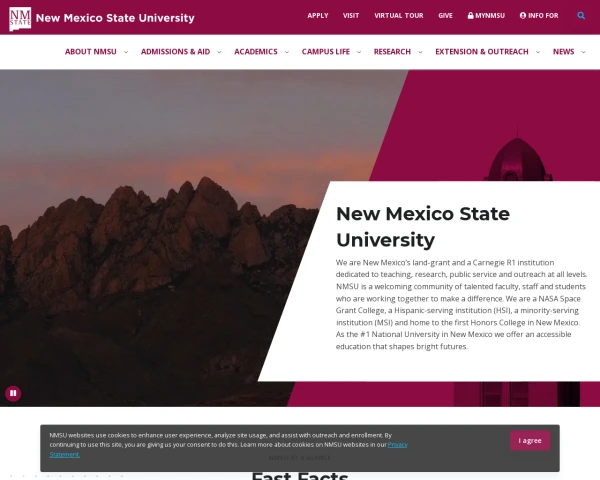Click the Apply link
The height and width of the screenshot is (480, 600).
click(x=318, y=16)
